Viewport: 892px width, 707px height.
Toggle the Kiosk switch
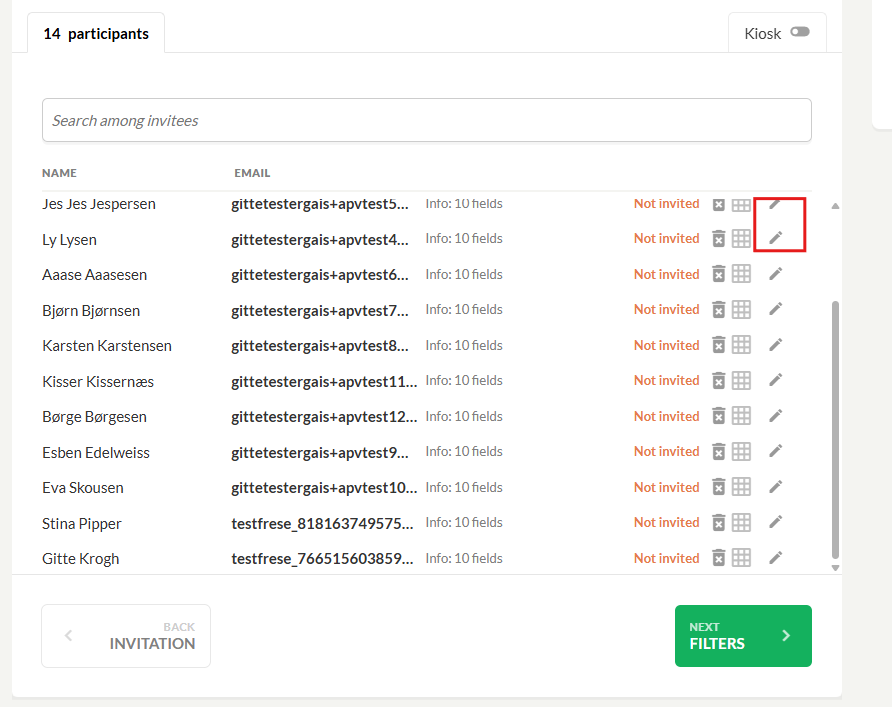click(800, 32)
